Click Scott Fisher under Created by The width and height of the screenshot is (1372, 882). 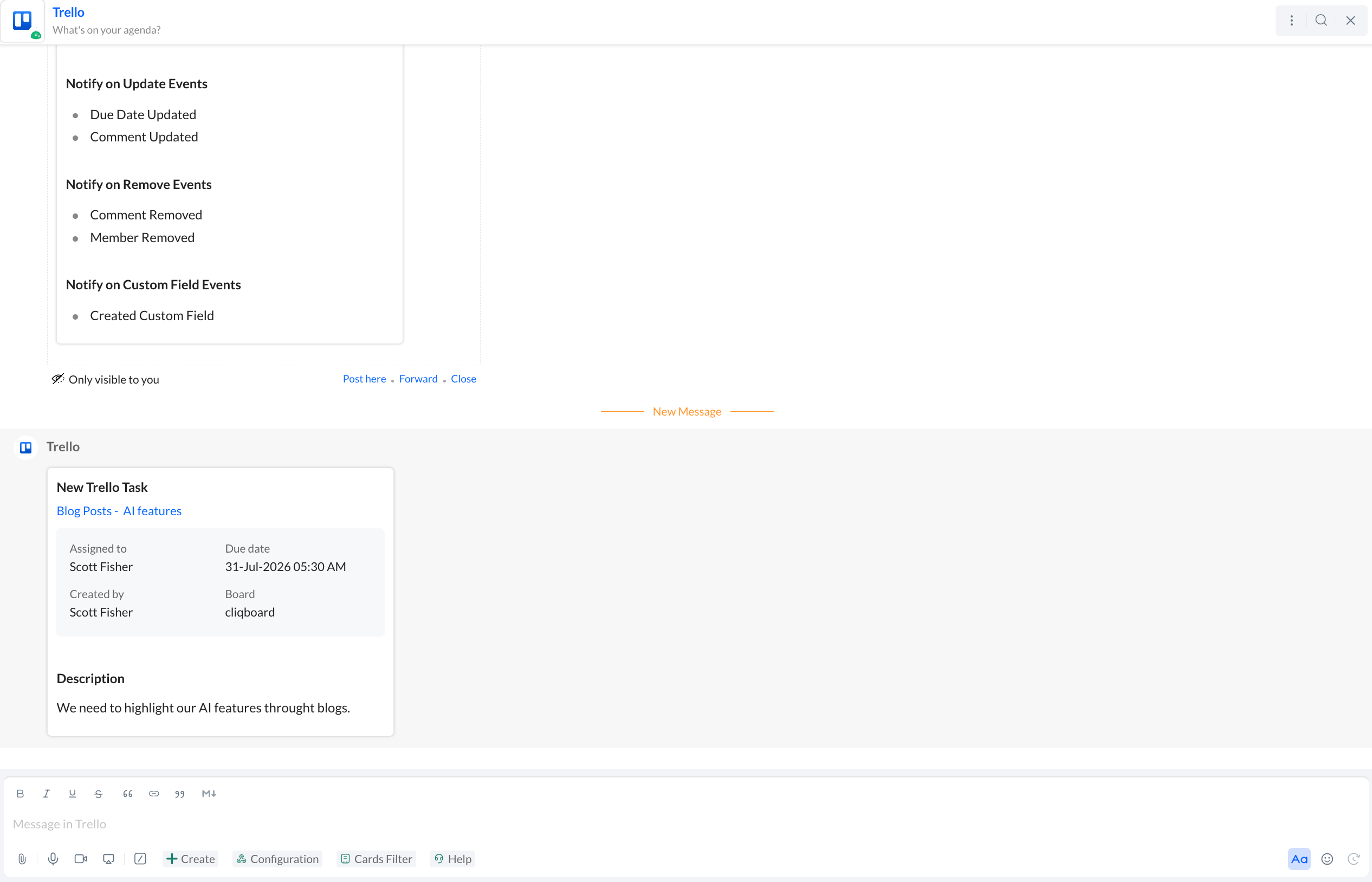point(101,612)
